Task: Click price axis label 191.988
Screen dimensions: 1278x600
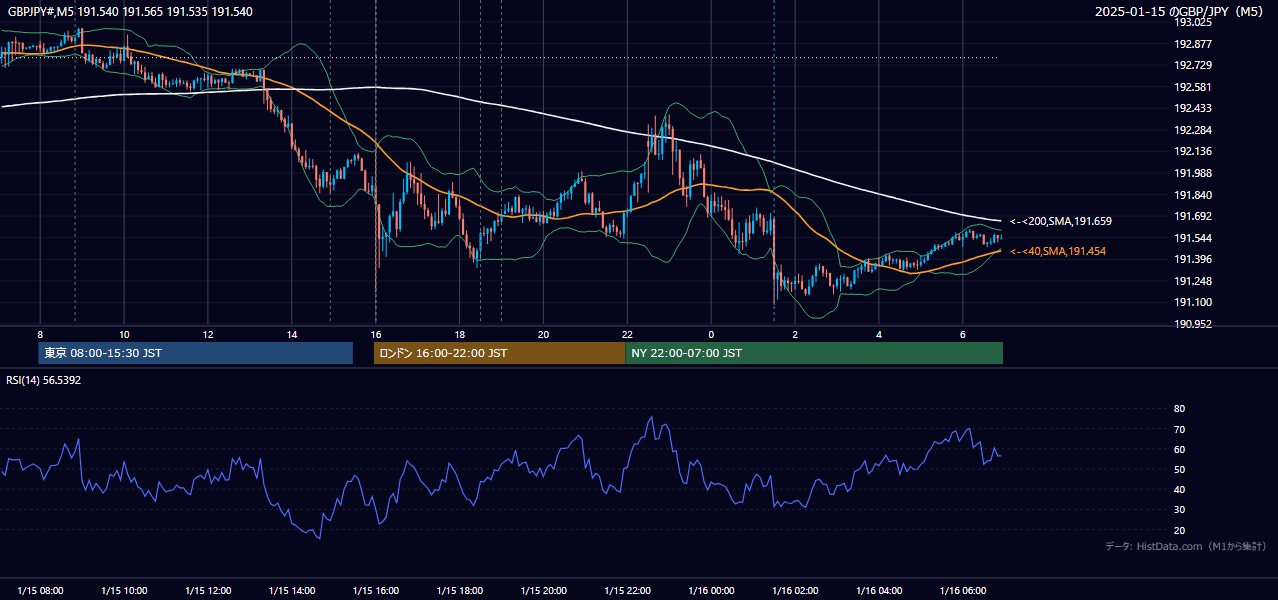Action: (x=1193, y=173)
